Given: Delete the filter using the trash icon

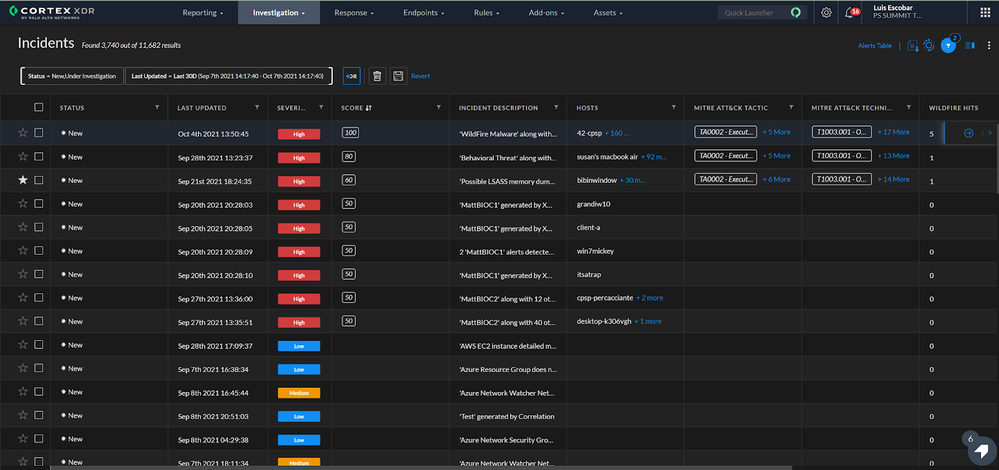Looking at the screenshot, I should pyautogui.click(x=377, y=76).
